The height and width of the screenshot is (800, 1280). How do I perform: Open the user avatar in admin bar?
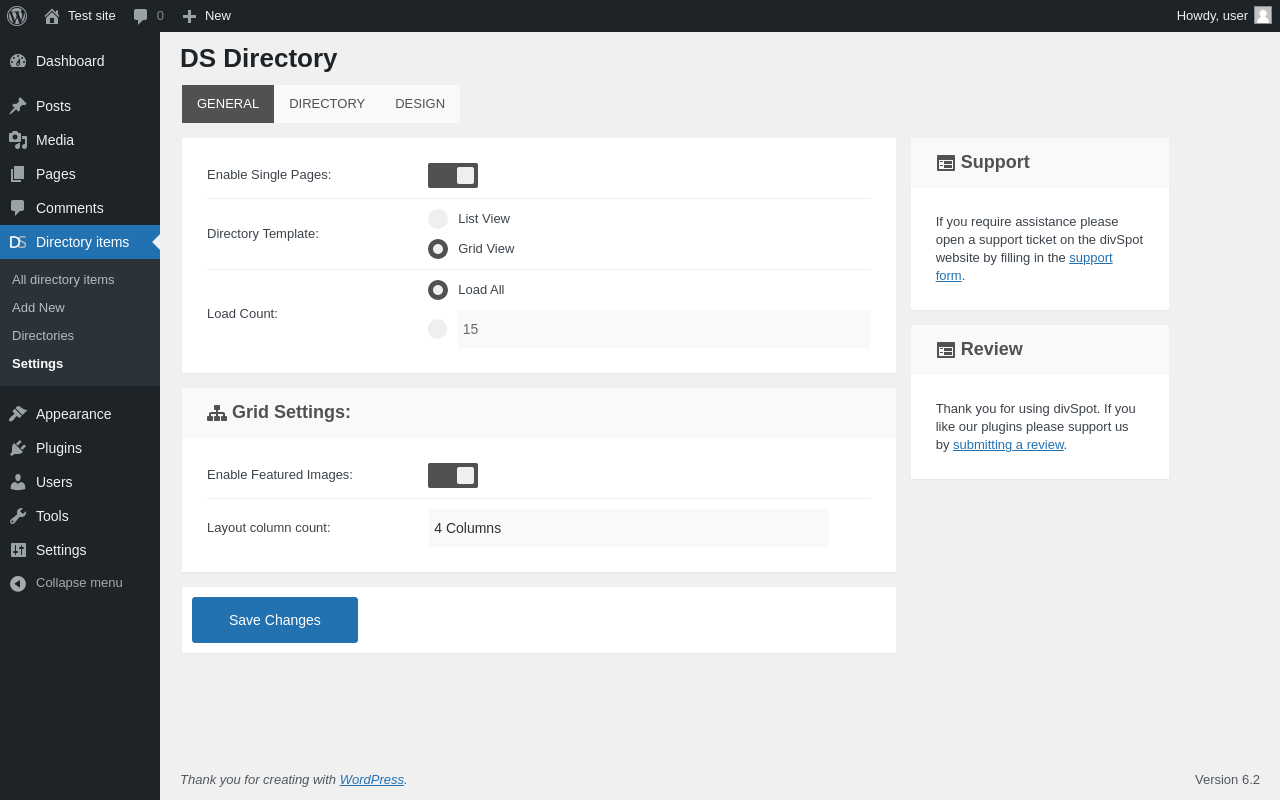[x=1263, y=15]
